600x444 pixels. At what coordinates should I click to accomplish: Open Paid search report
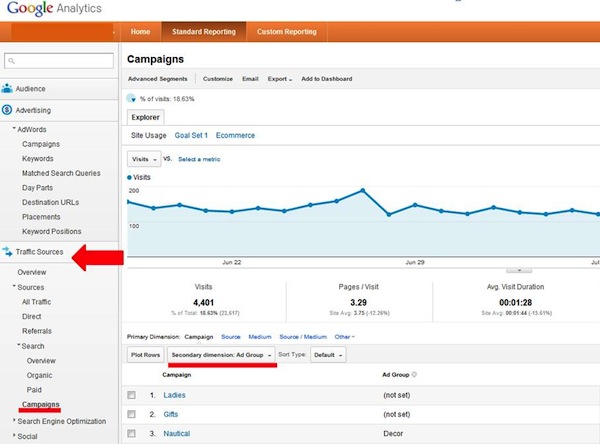click(34, 390)
